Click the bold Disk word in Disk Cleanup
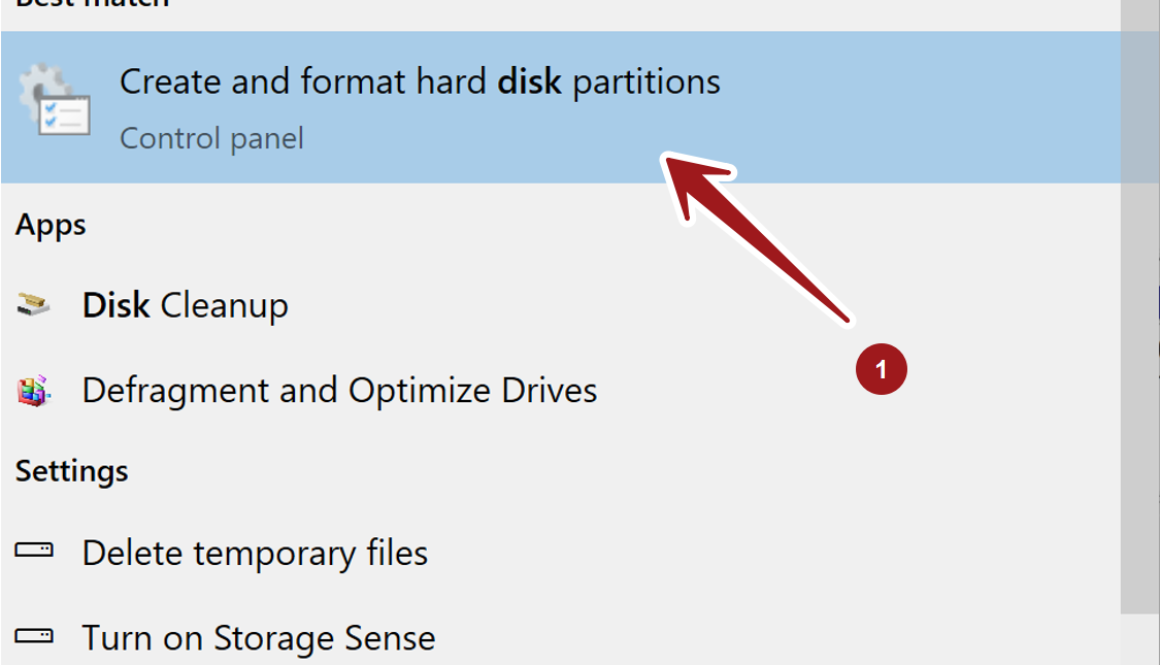This screenshot has width=1160, height=665. [116, 305]
